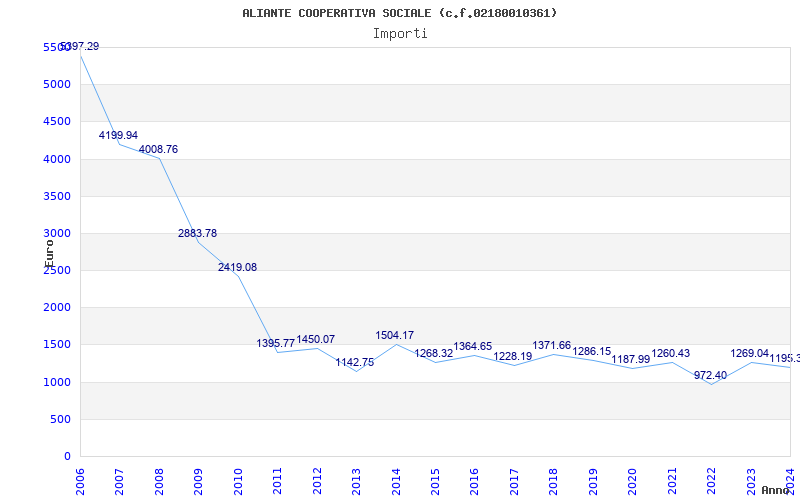This screenshot has width=800, height=500.
Task: Select the 1364.65 data label
Action: click(472, 346)
